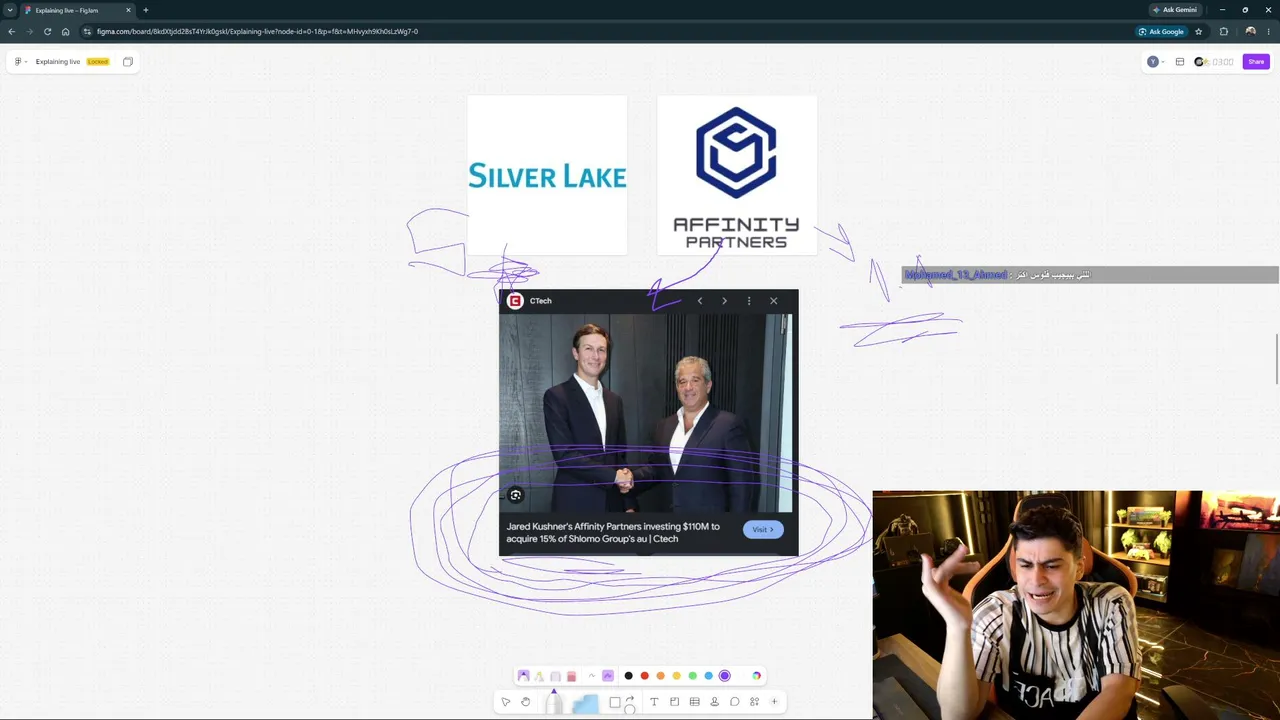This screenshot has width=1280, height=720.
Task: Choose the green pen color
Action: coord(693,676)
